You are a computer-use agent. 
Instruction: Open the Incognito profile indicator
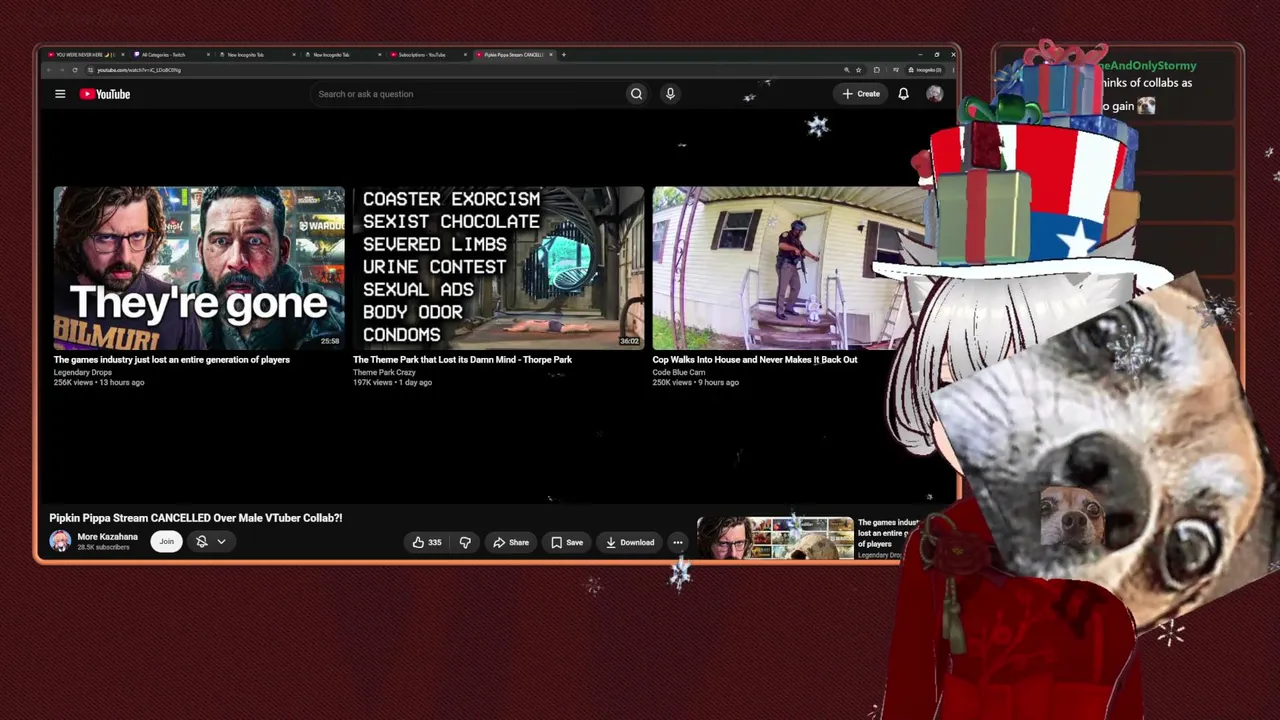tap(923, 70)
